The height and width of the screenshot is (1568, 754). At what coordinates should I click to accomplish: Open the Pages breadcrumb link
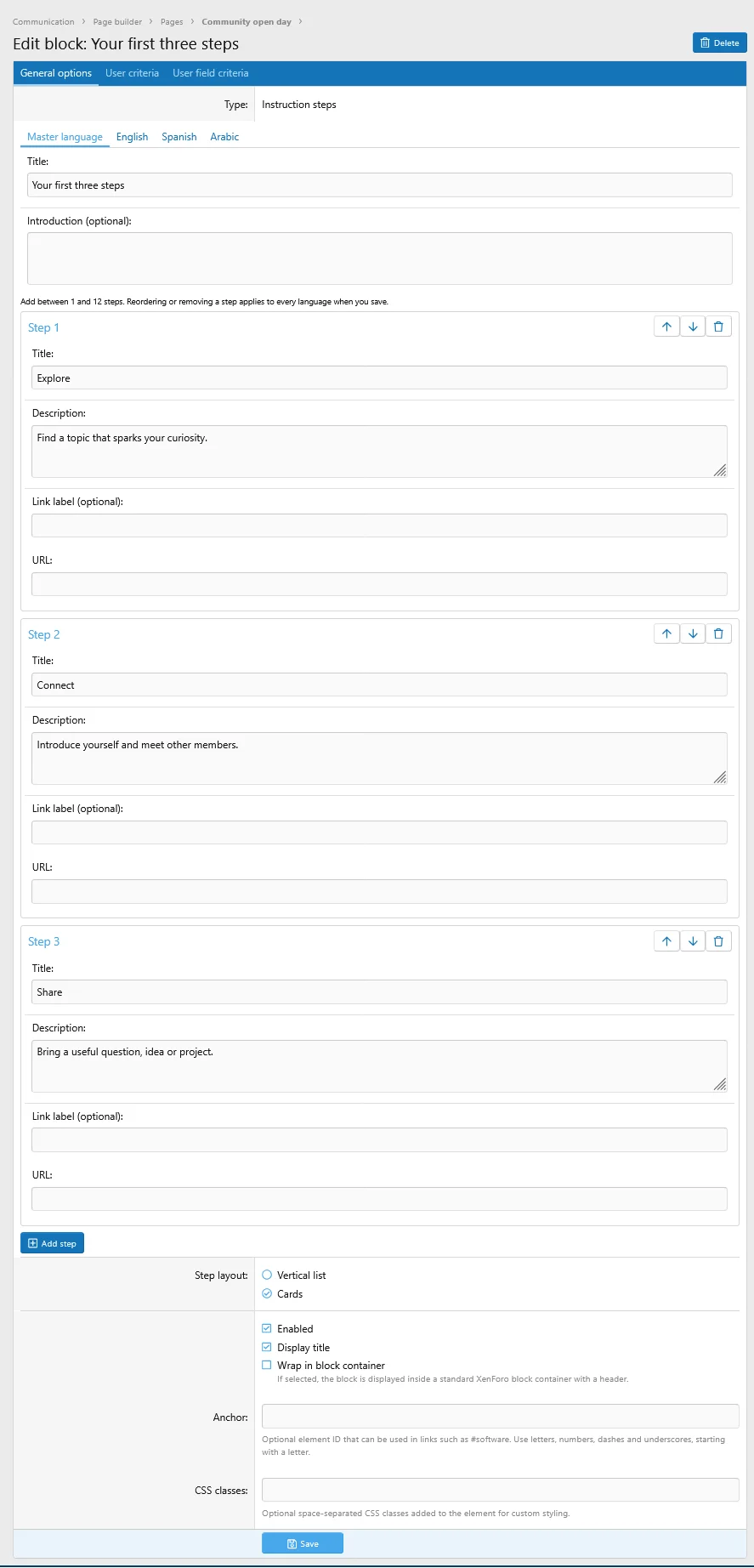pos(172,22)
